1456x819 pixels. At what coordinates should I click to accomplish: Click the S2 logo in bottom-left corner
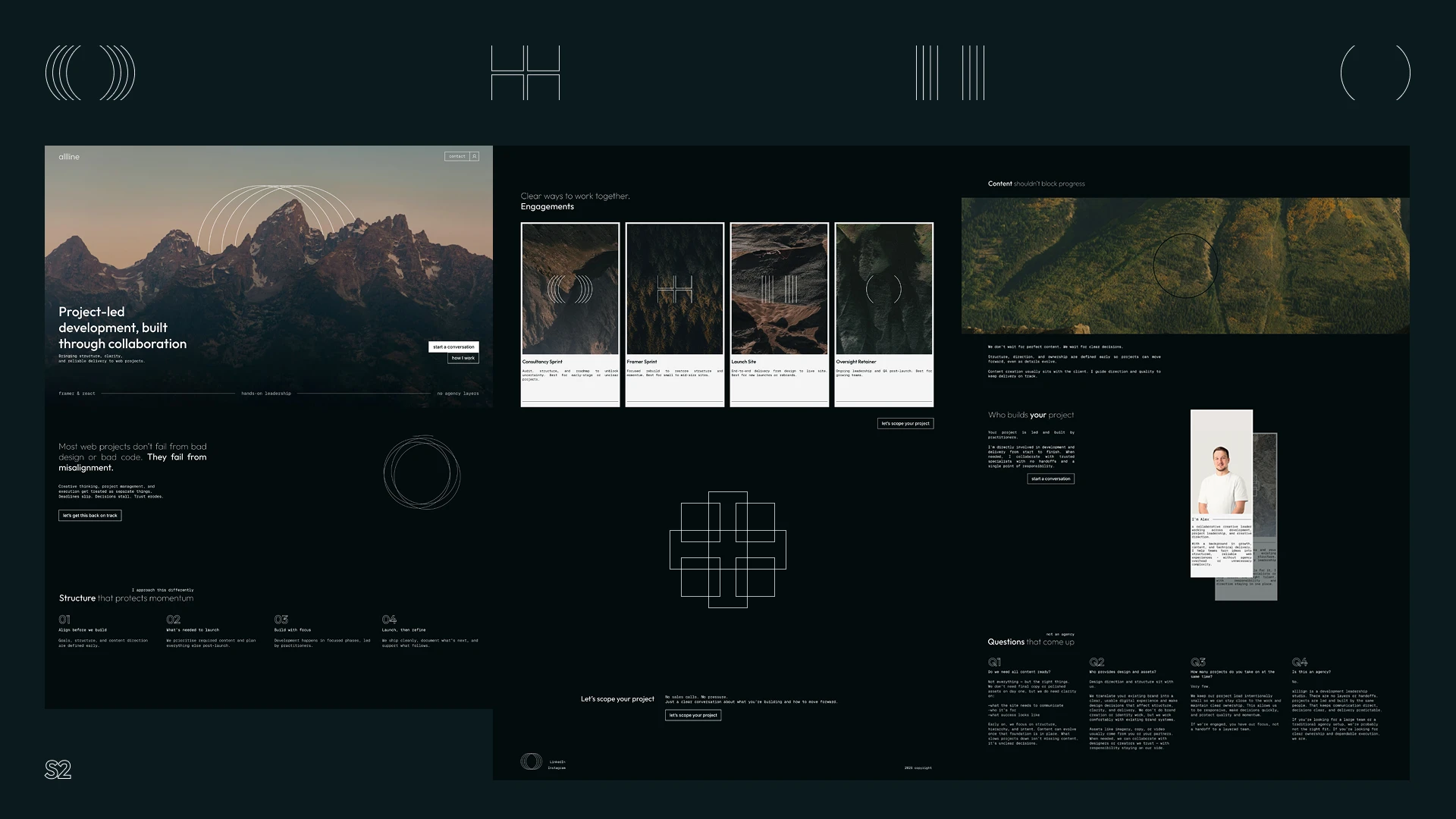(58, 770)
